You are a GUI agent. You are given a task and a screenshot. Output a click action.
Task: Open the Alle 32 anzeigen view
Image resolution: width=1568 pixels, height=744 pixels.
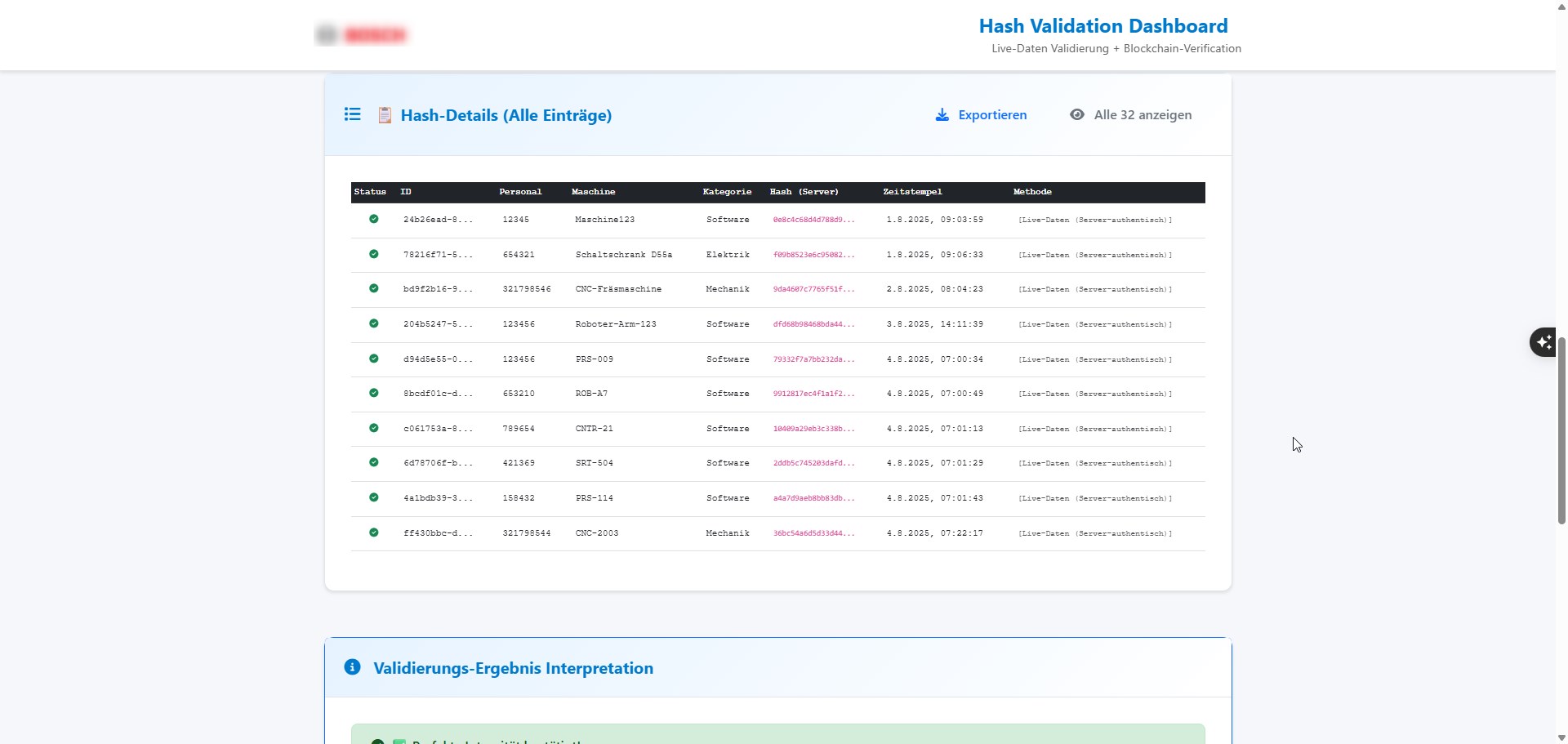(1143, 115)
